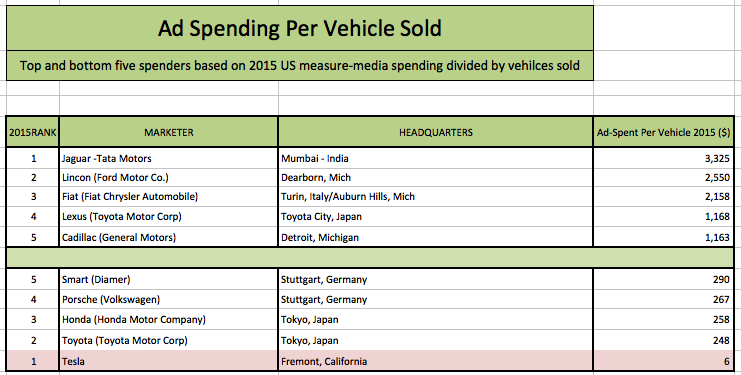Click Tokyo, Japan in the Honda row
Image resolution: width=741 pixels, height=375 pixels.
(436, 319)
